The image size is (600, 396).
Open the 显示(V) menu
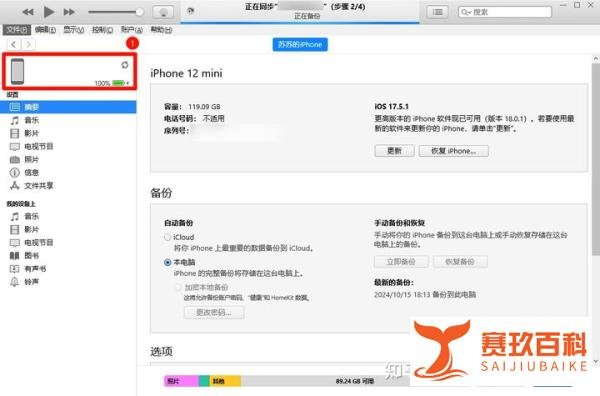[73, 29]
